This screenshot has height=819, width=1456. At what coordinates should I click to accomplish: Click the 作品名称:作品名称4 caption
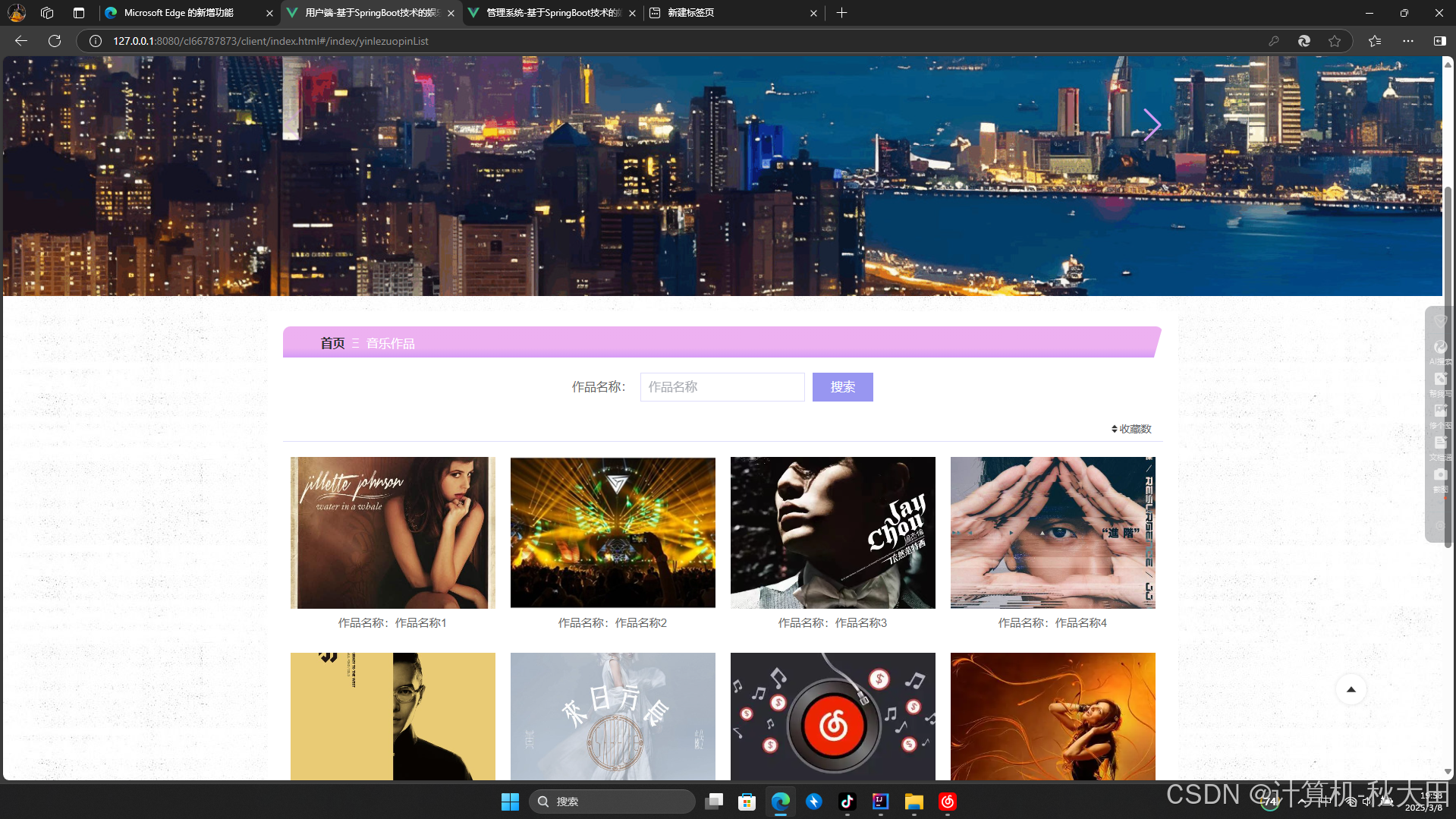pyautogui.click(x=1052, y=622)
